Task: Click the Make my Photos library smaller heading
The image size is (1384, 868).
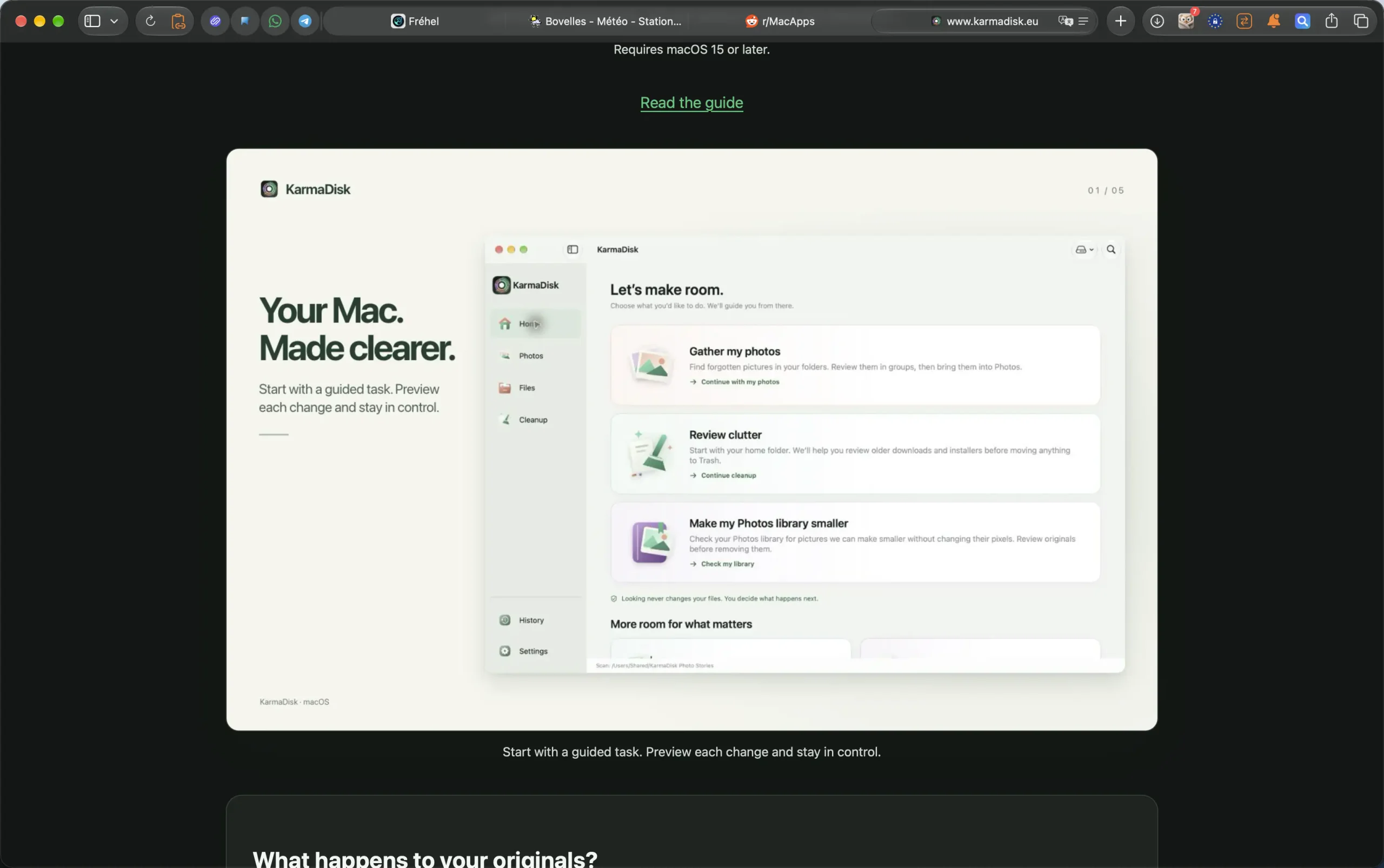Action: [768, 524]
